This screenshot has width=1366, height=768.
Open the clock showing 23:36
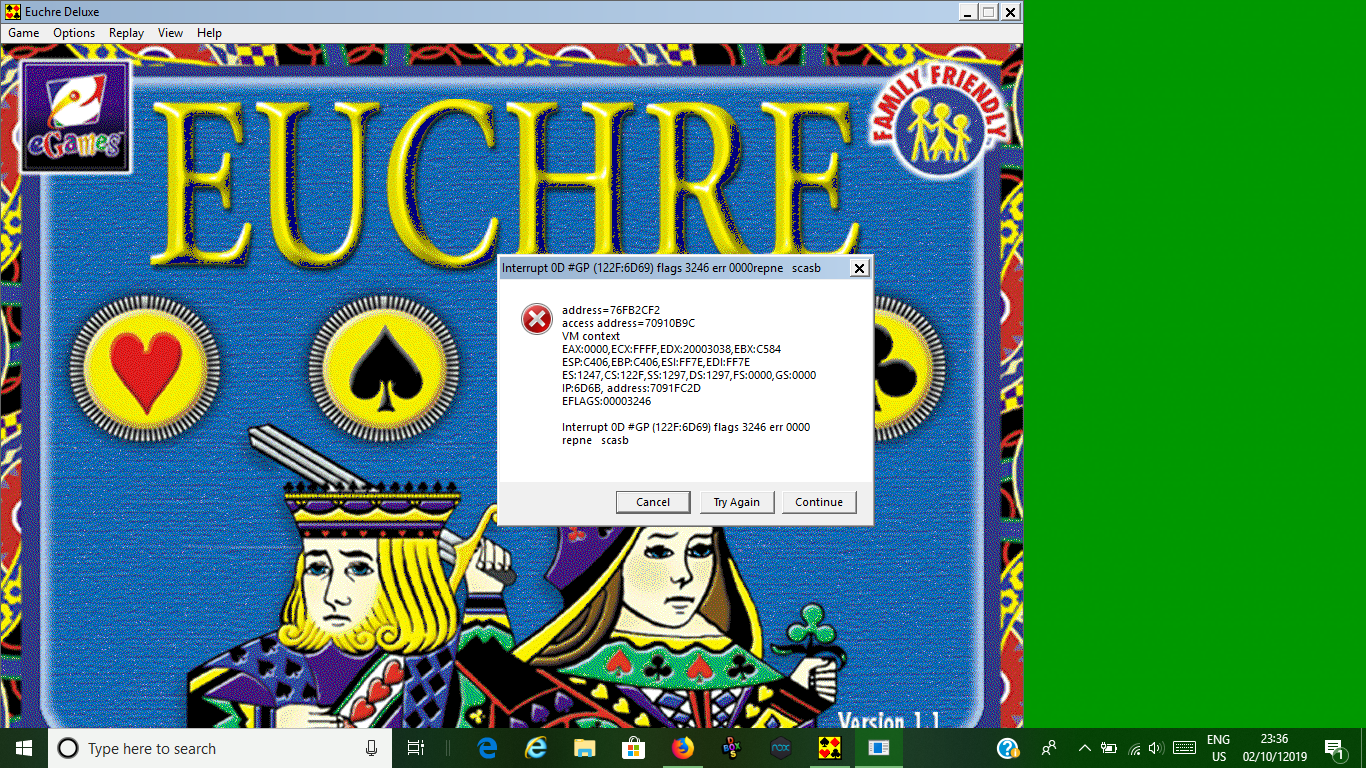pos(1274,748)
